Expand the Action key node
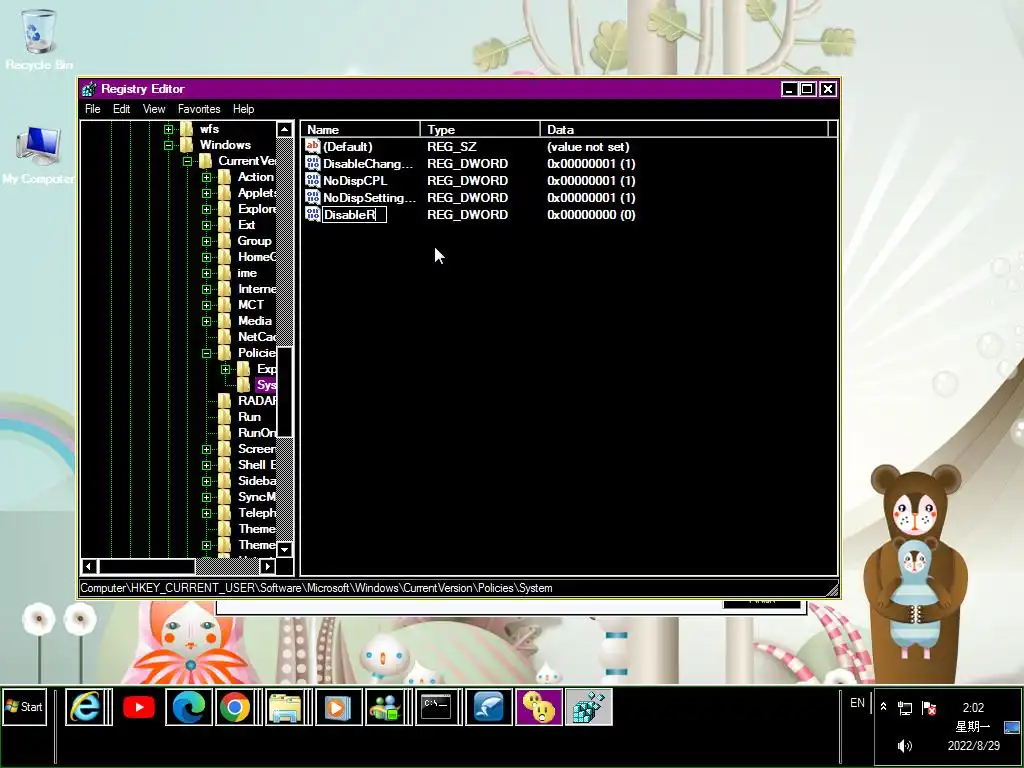 tap(206, 177)
